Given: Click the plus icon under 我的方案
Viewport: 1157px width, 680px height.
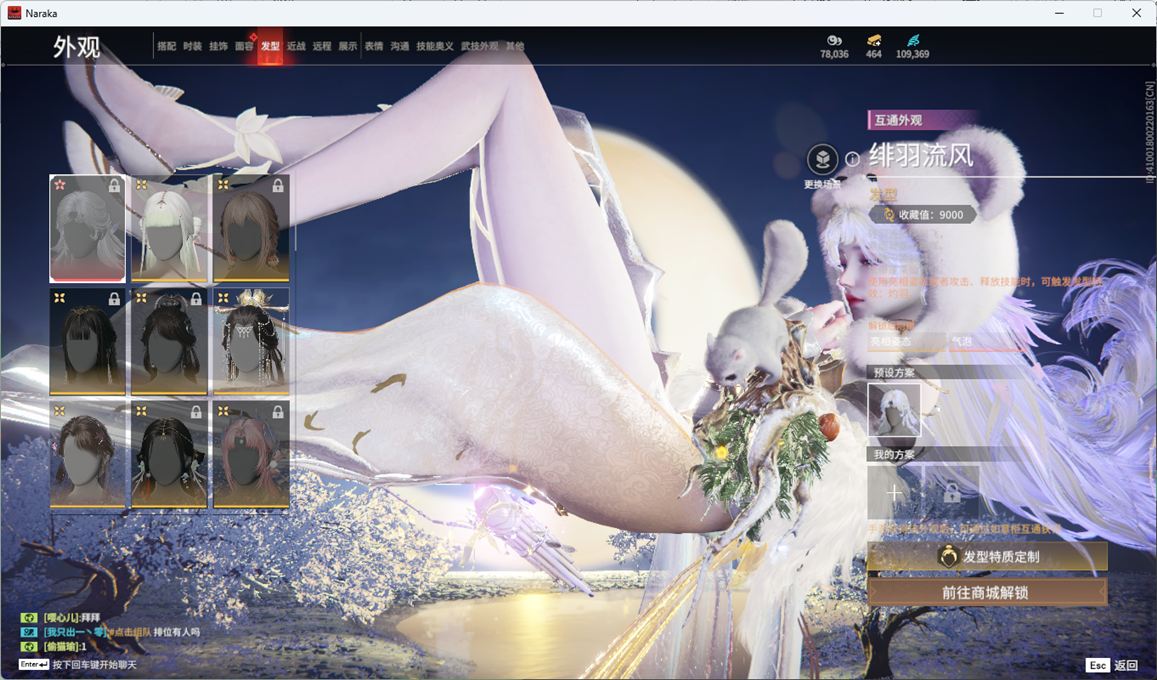Looking at the screenshot, I should click(894, 492).
